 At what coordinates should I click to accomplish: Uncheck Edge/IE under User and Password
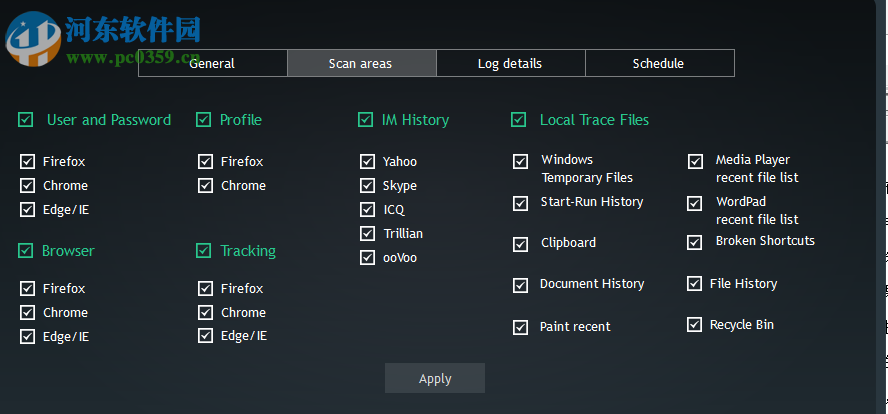point(27,210)
